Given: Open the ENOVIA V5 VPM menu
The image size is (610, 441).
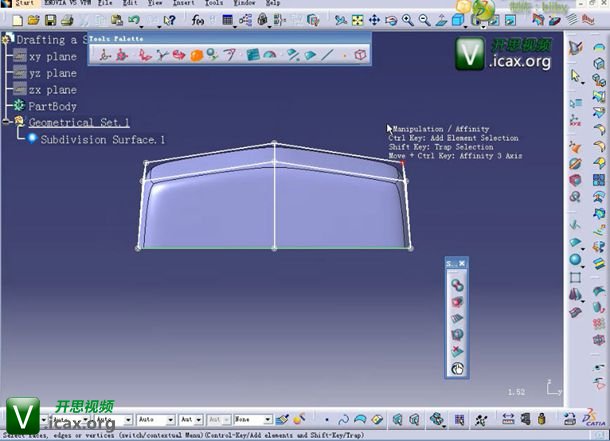Looking at the screenshot, I should [68, 3].
